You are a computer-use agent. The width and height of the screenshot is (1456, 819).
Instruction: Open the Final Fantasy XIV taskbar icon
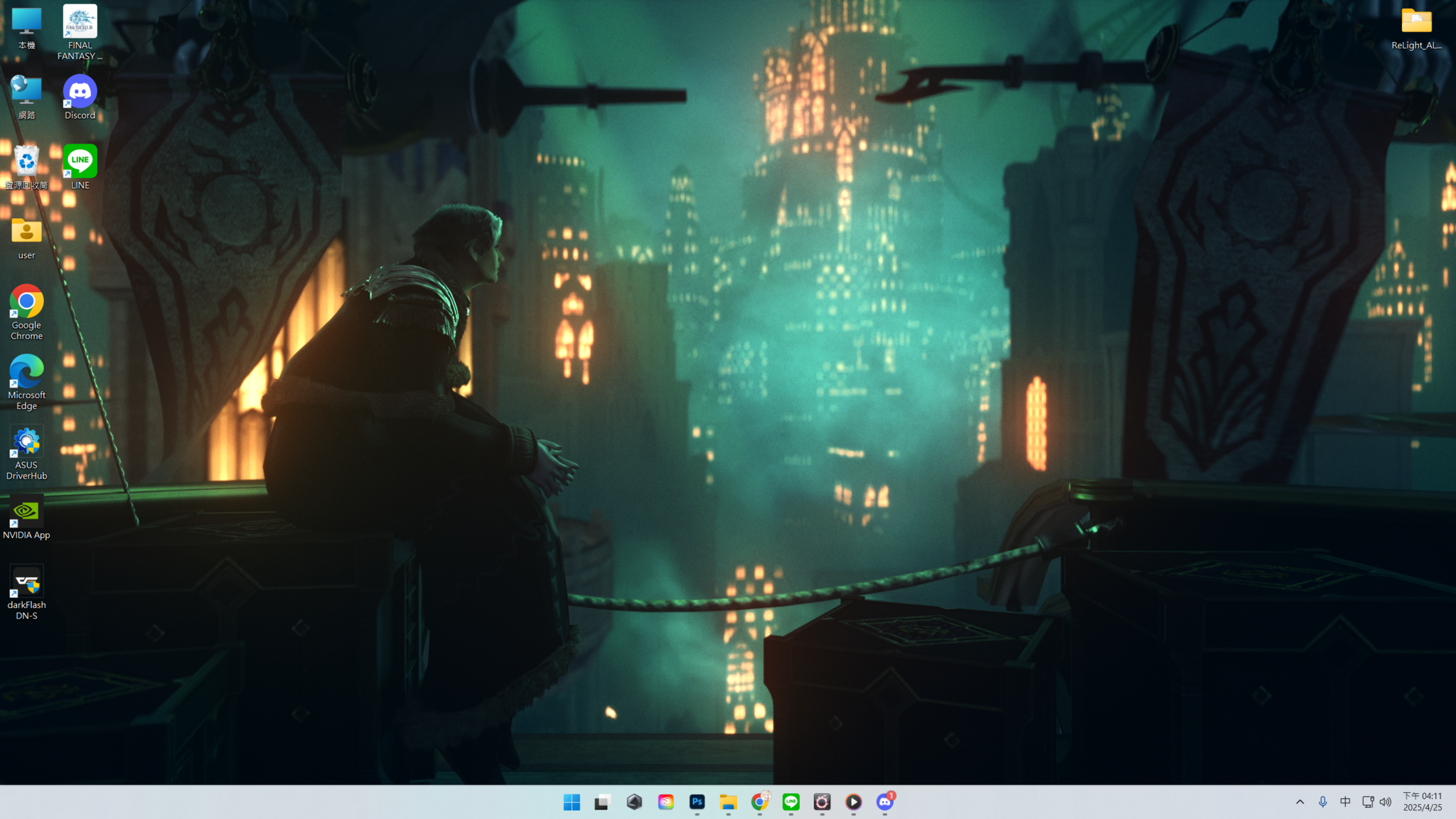click(822, 802)
